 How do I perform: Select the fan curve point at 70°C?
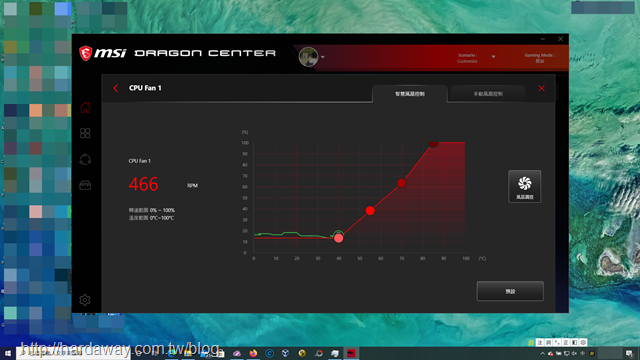click(402, 183)
